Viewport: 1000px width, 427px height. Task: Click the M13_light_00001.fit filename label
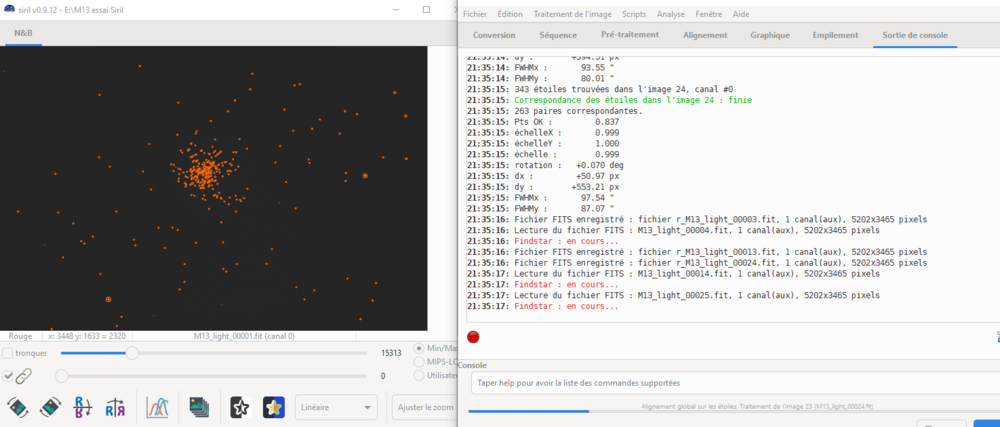tap(244, 336)
